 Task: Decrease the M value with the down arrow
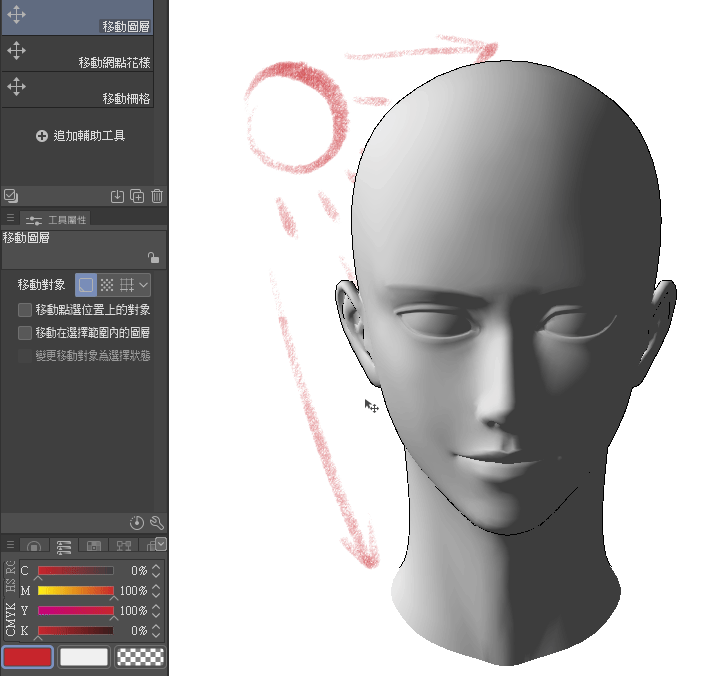pos(156,595)
